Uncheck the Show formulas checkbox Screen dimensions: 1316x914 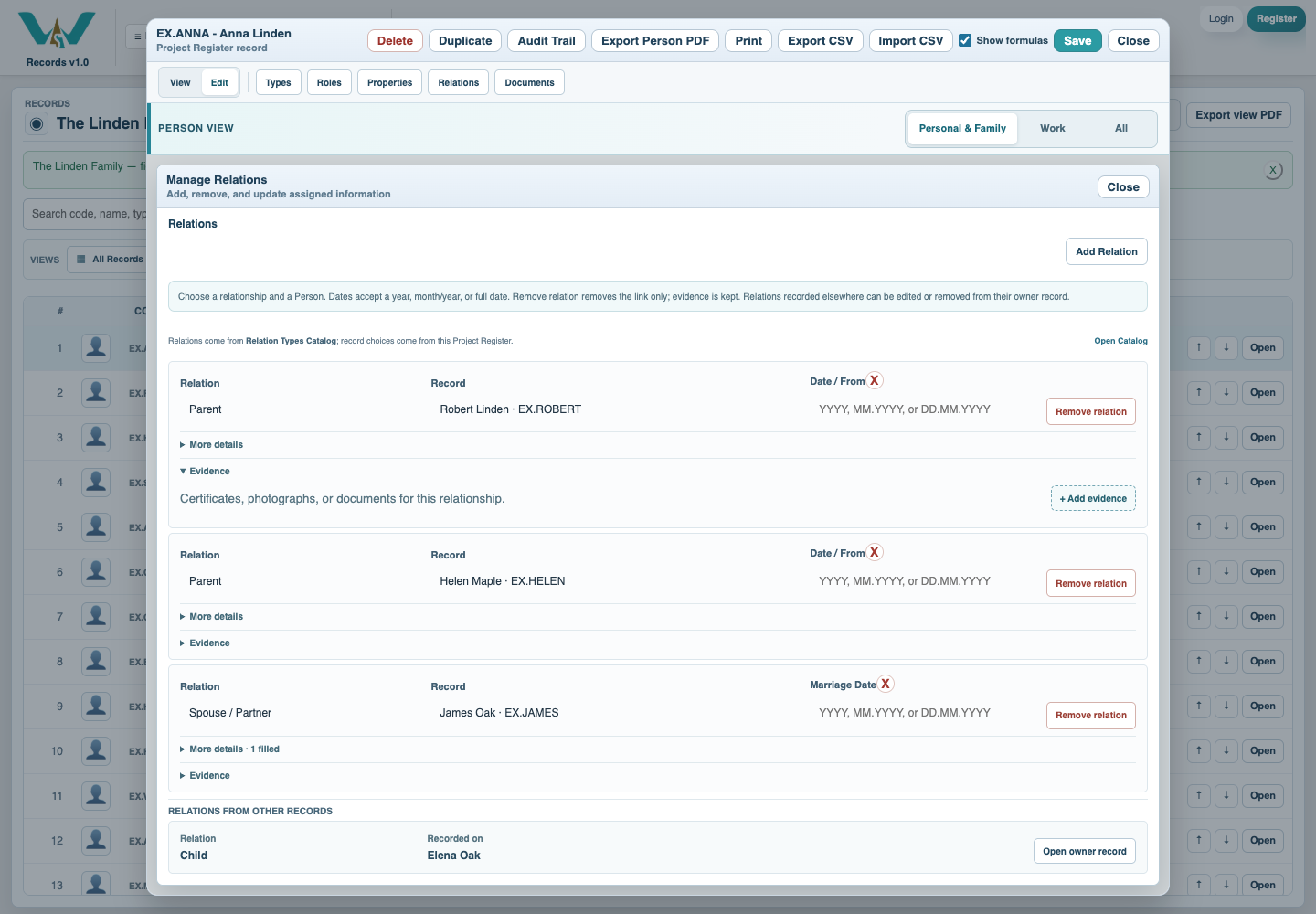965,40
